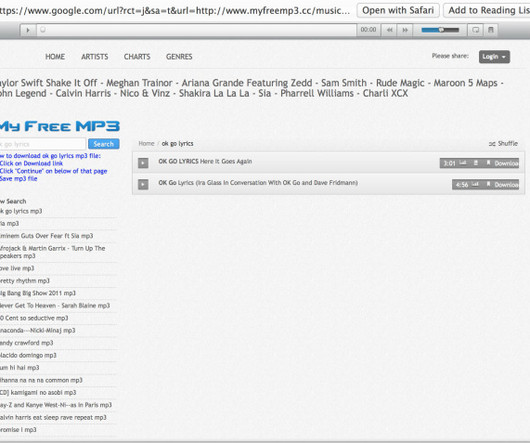Screen dimensions: 530x443
Task: Open Maroon 5 Maps link
Action: tap(465, 83)
